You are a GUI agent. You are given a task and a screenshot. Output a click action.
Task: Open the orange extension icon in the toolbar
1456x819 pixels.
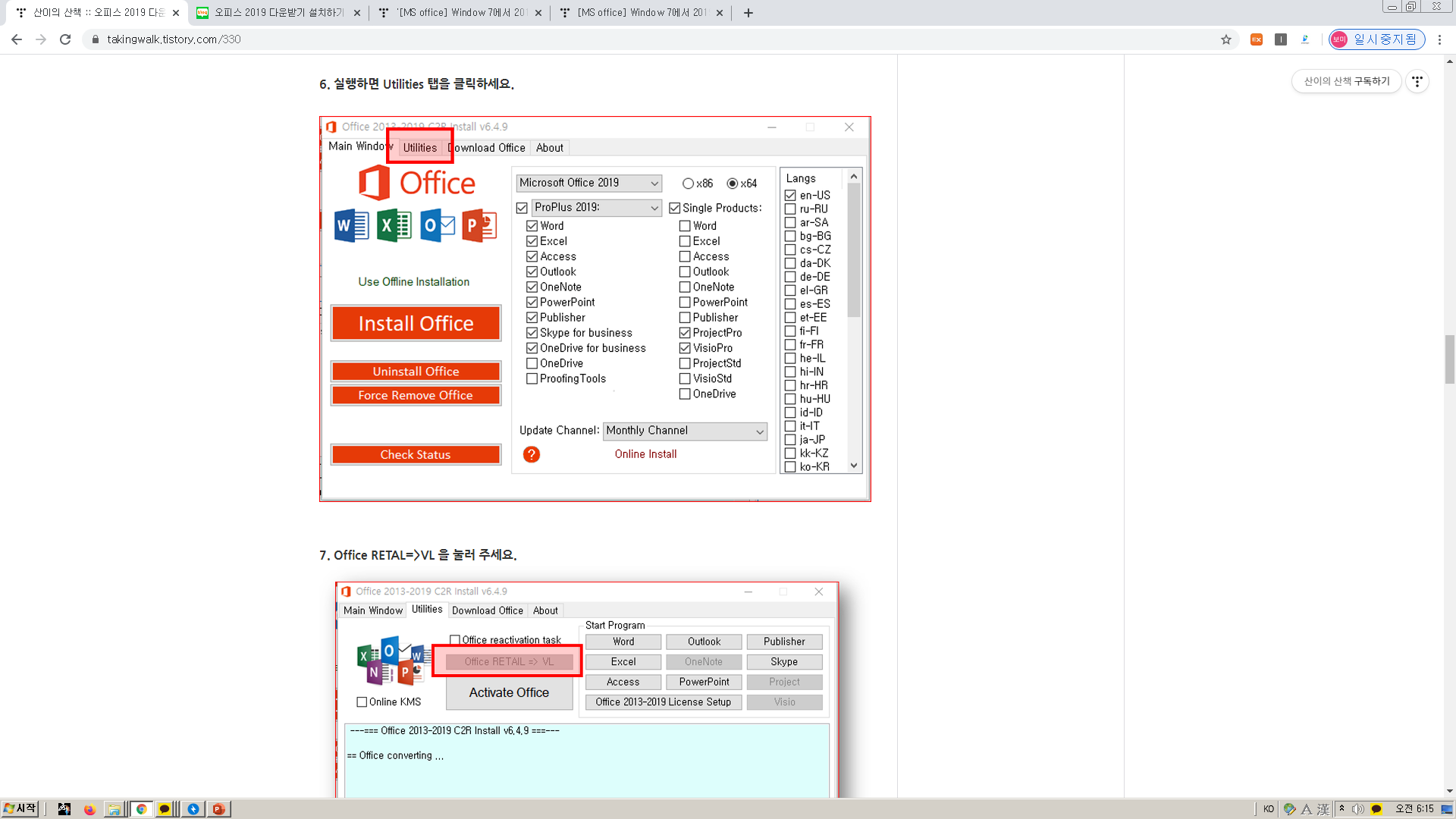coord(1257,39)
